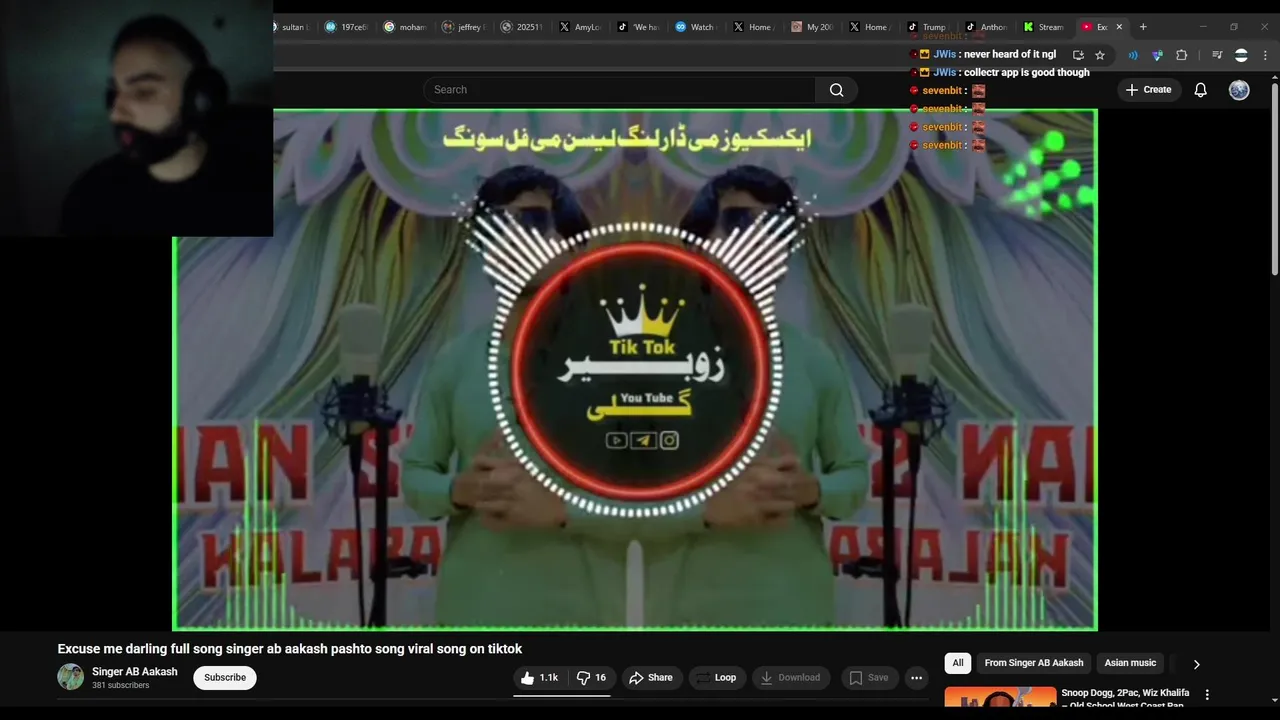
Task: Open the YouTube account avatar menu
Action: 1239,90
